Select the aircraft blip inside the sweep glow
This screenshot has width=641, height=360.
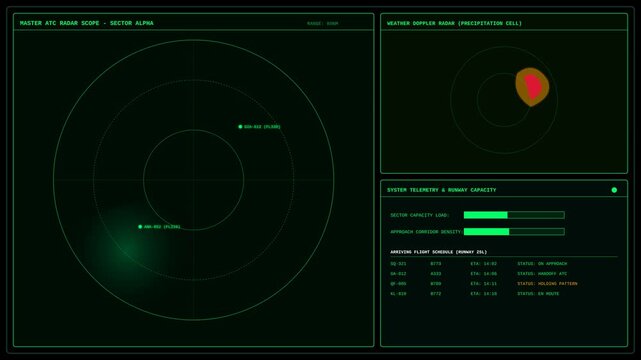[140, 227]
